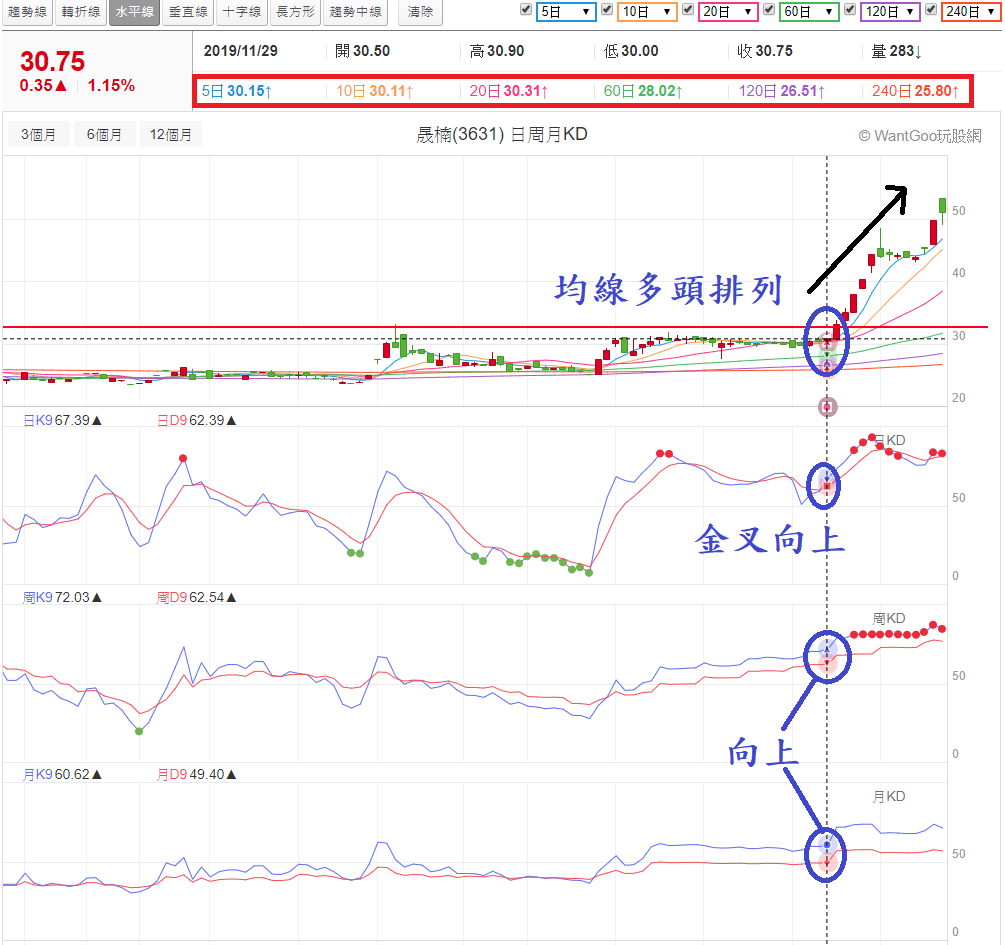Select the 趨勢中線 drawing tool
This screenshot has width=1005, height=945.
(x=355, y=13)
